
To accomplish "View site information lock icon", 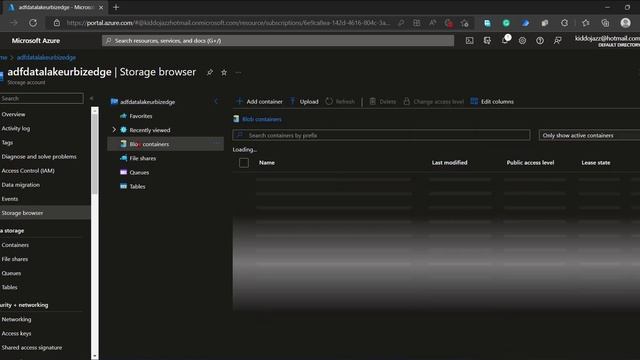I will 57,23.
